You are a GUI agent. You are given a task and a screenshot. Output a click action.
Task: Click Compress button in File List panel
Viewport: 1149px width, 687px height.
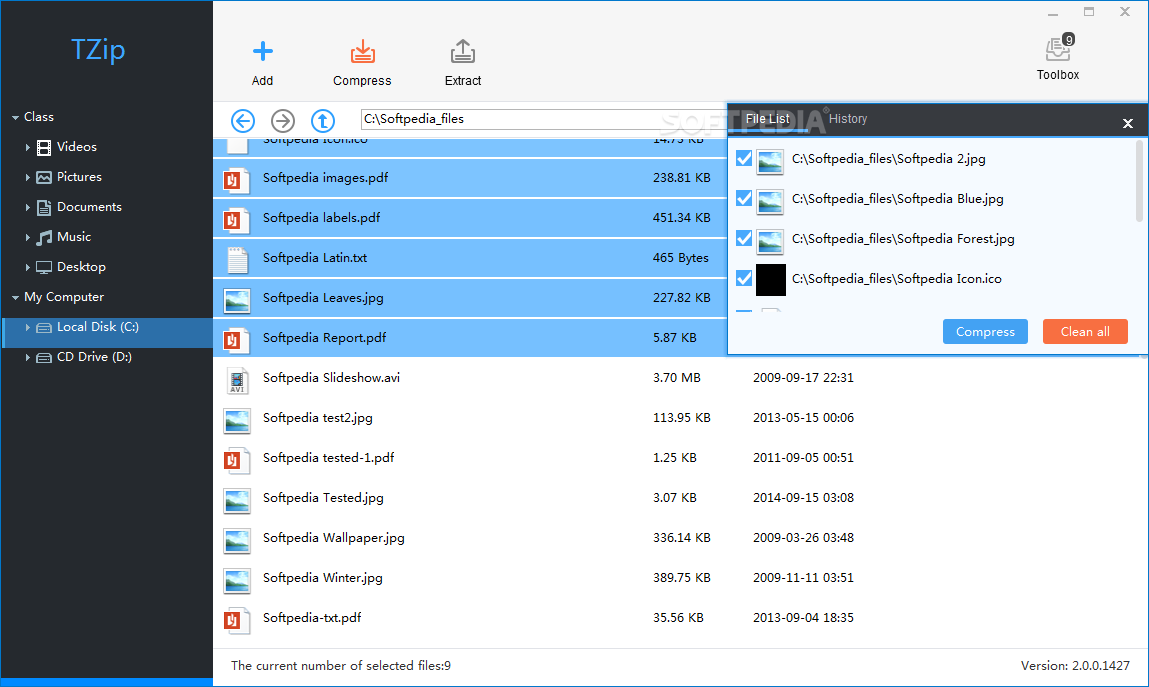(985, 332)
